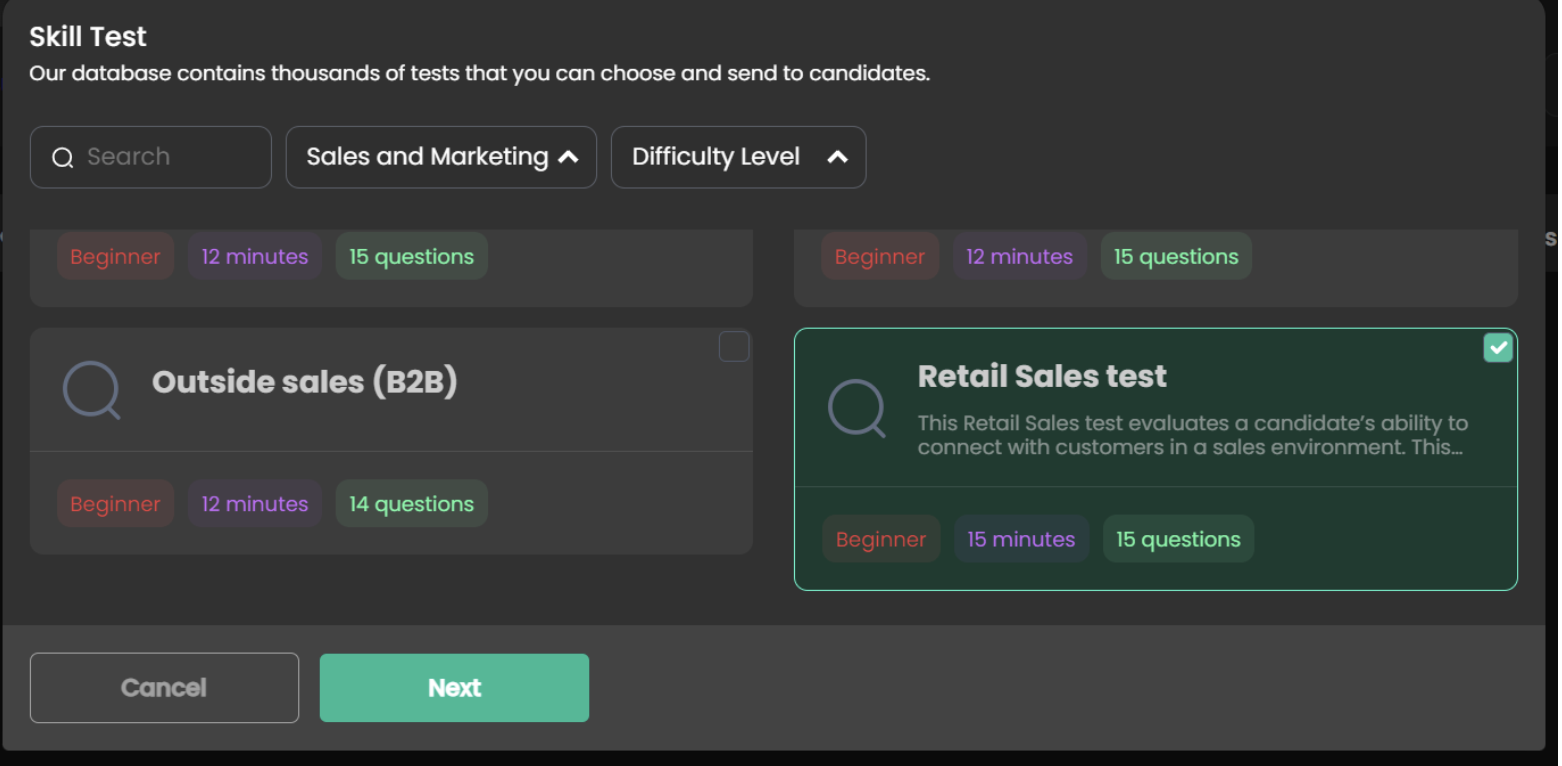Click the 15 minutes tag
This screenshot has width=1562, height=766.
pyautogui.click(x=1021, y=539)
